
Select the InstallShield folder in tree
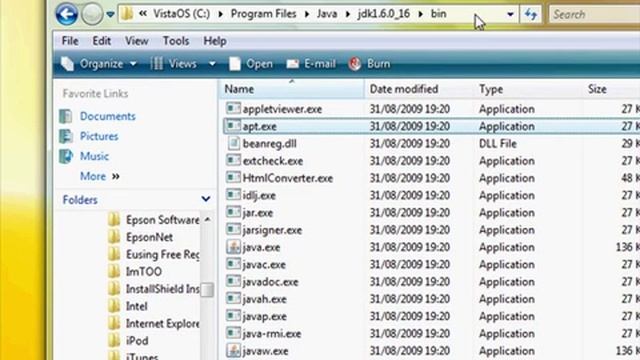pos(162,289)
